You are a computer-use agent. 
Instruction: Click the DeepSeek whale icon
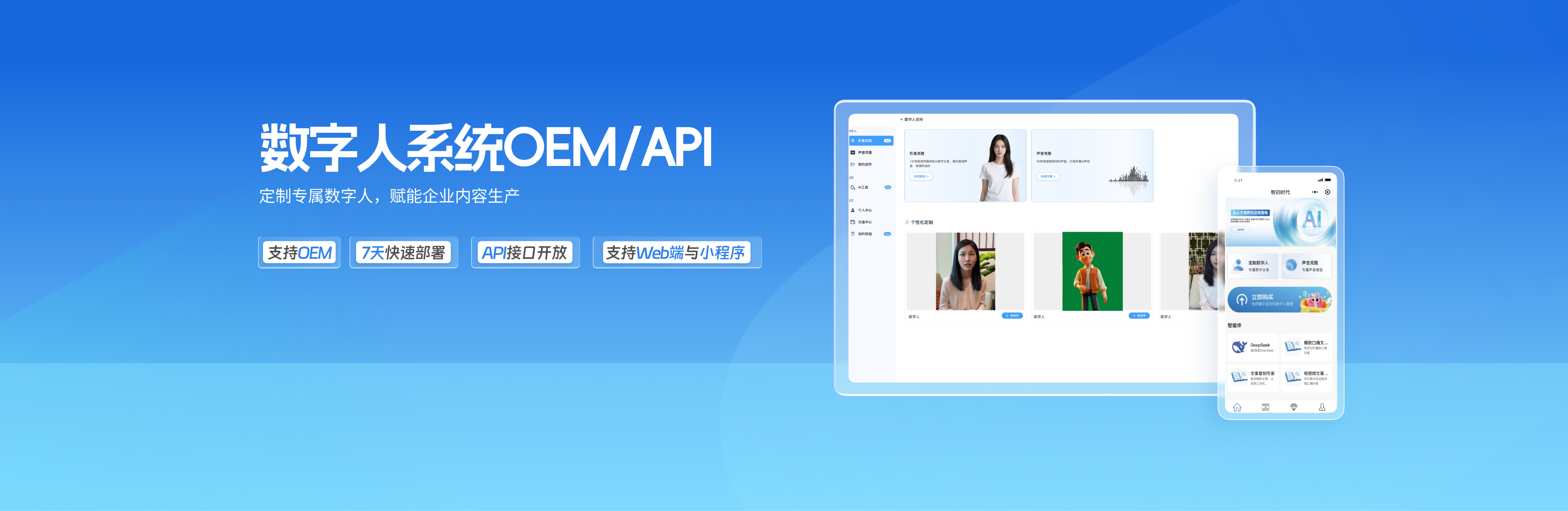point(1239,347)
